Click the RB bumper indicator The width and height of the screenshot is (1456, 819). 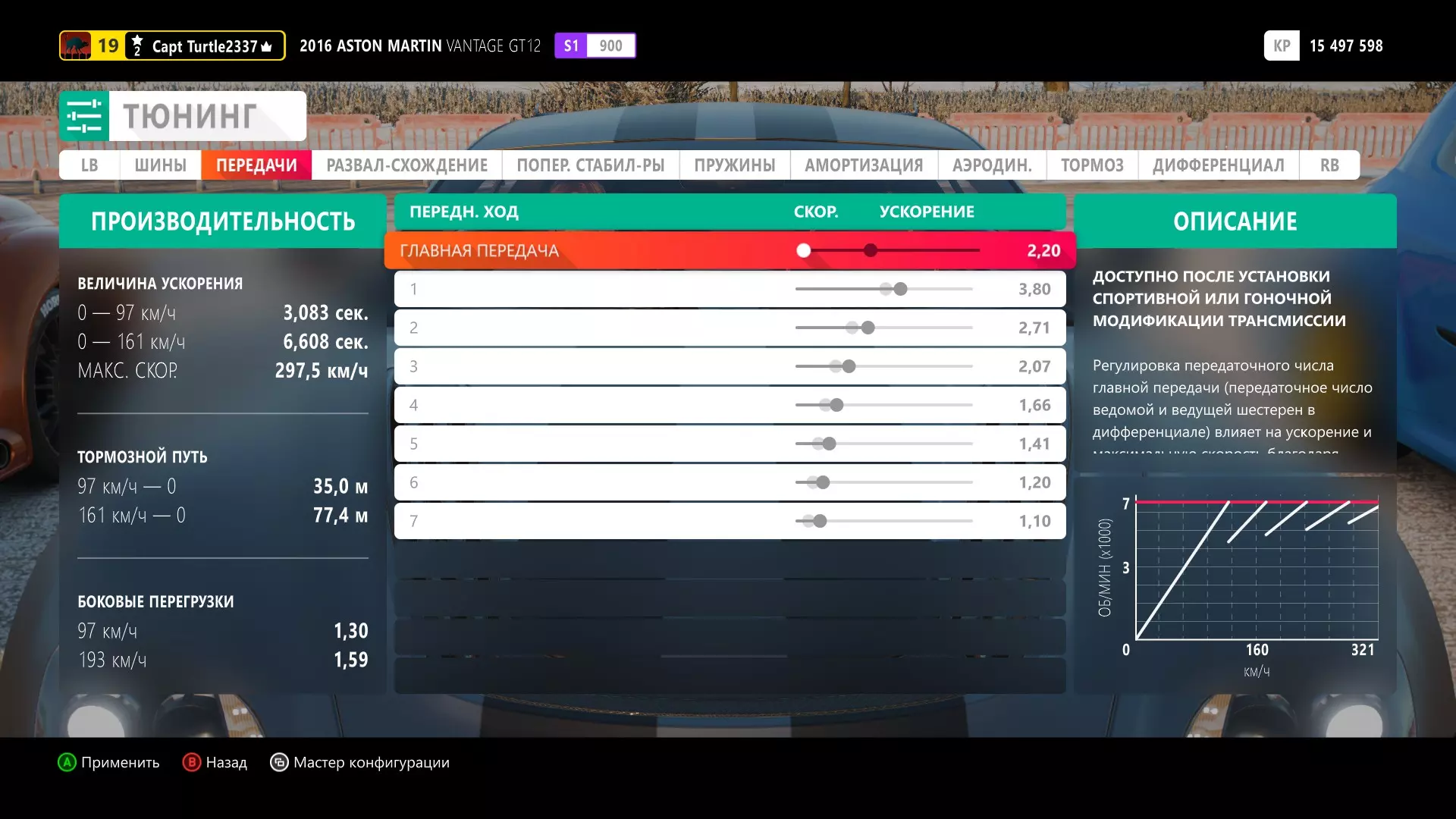[1329, 165]
